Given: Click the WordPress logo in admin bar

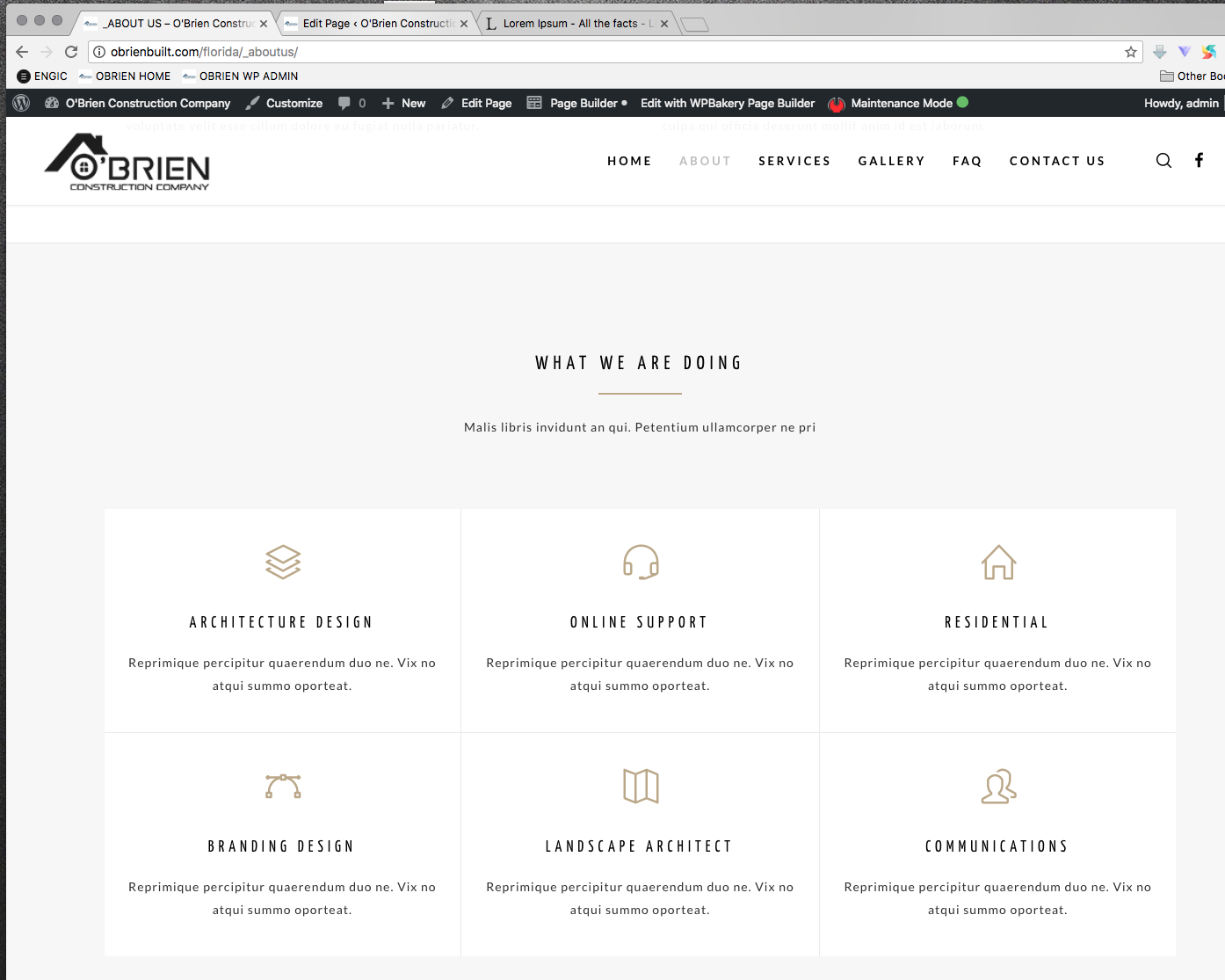Looking at the screenshot, I should click(22, 103).
